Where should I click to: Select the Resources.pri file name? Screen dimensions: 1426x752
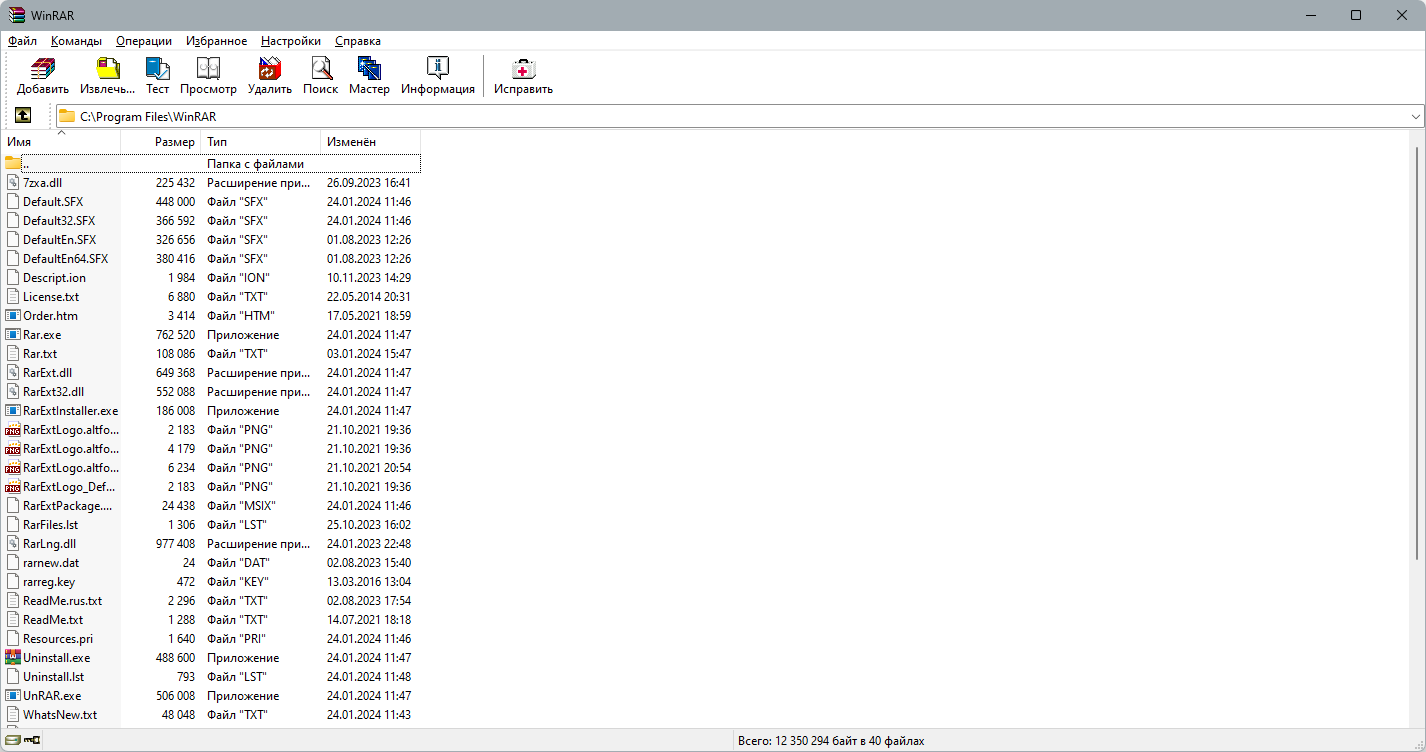[58, 639]
